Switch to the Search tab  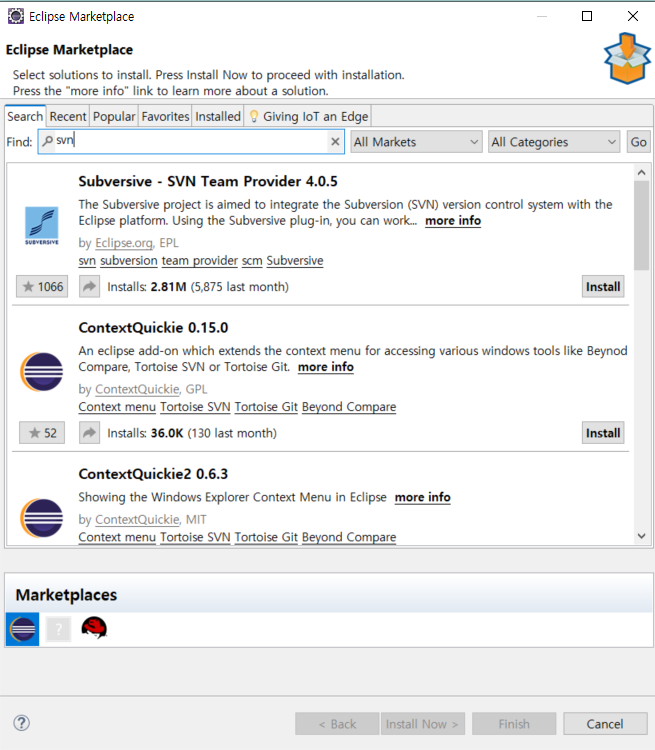(25, 116)
